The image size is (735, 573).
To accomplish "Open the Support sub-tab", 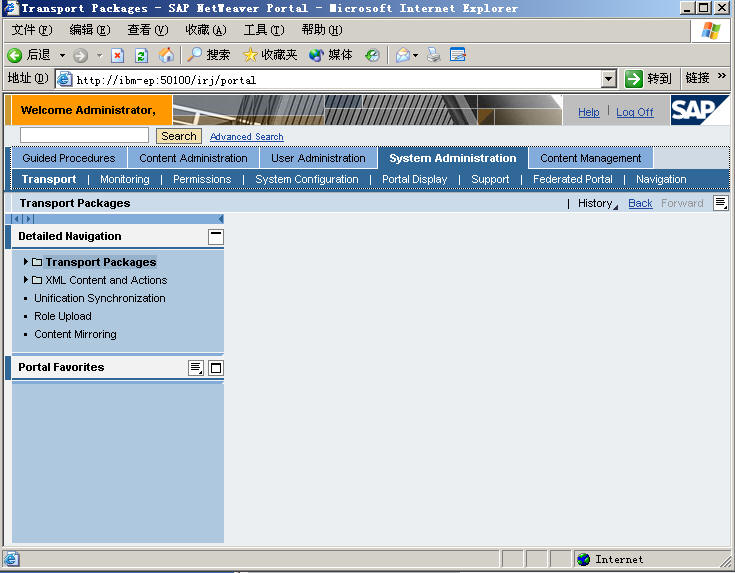I will [x=490, y=179].
